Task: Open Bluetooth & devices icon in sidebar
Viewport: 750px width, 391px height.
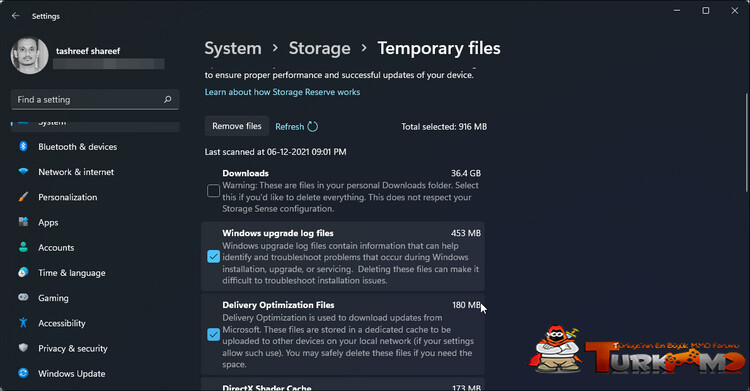Action: 23,146
